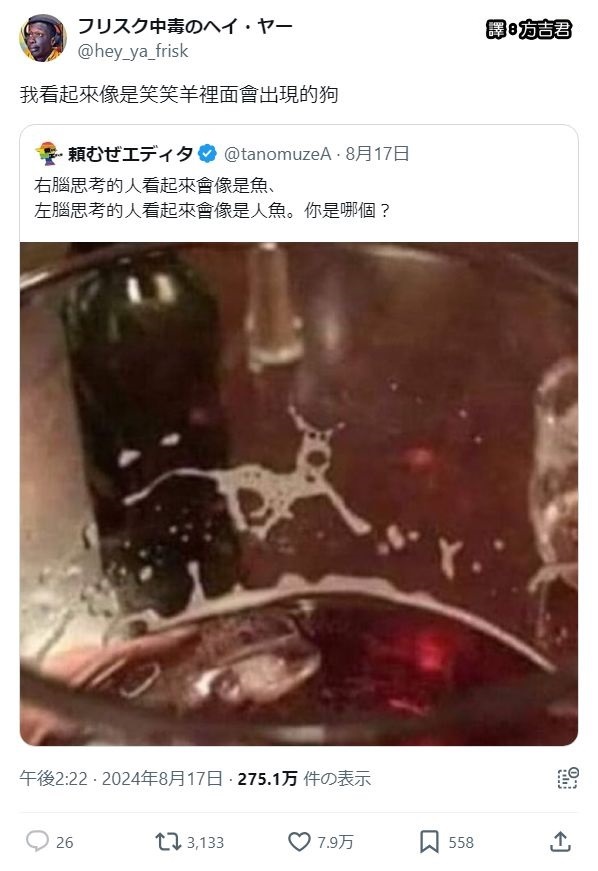Click the timestamp 午後2:22 · 2024年8月17日

click(121, 778)
